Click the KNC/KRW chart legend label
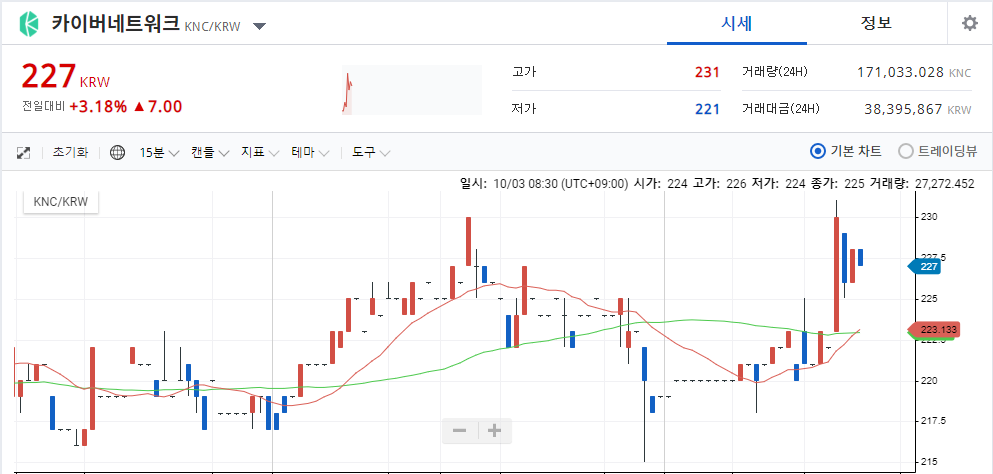Screen dimensions: 993x474 point(61,202)
